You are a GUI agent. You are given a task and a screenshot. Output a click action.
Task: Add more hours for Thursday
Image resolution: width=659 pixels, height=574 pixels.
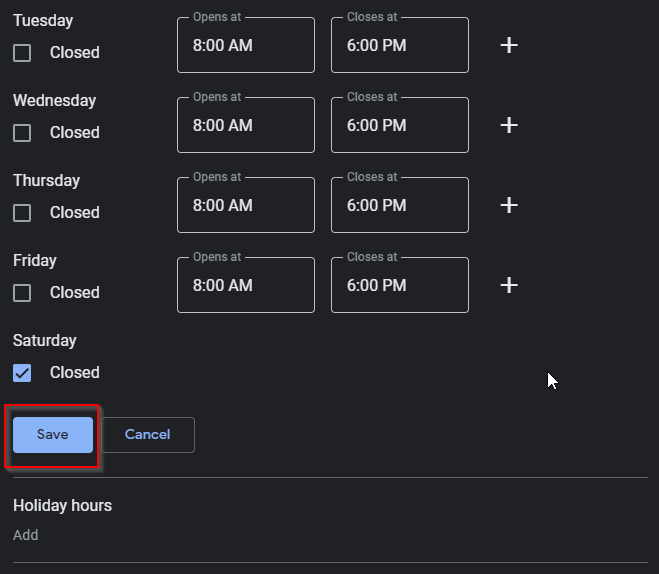(x=509, y=205)
